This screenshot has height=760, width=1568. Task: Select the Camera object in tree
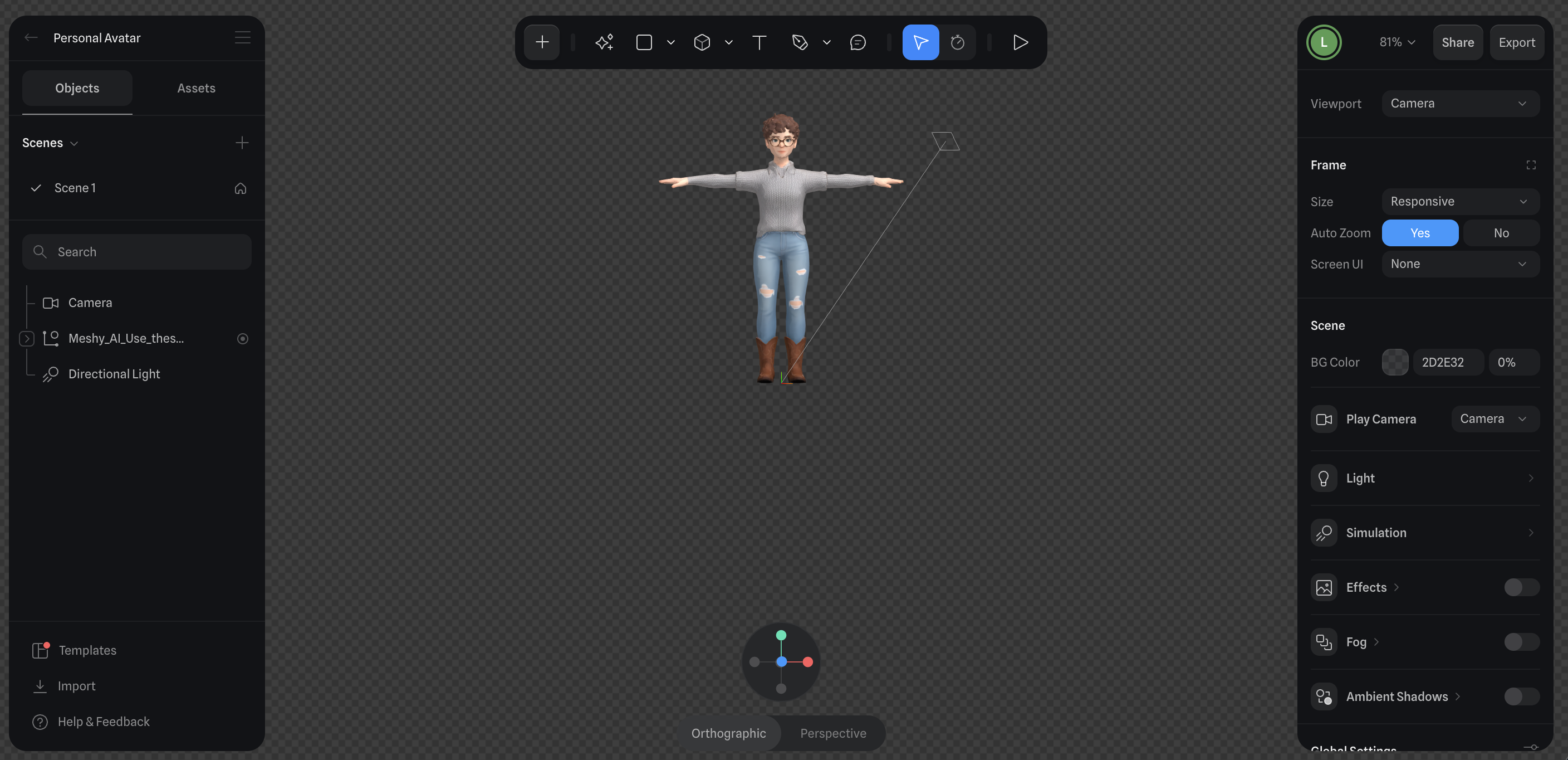[x=90, y=303]
